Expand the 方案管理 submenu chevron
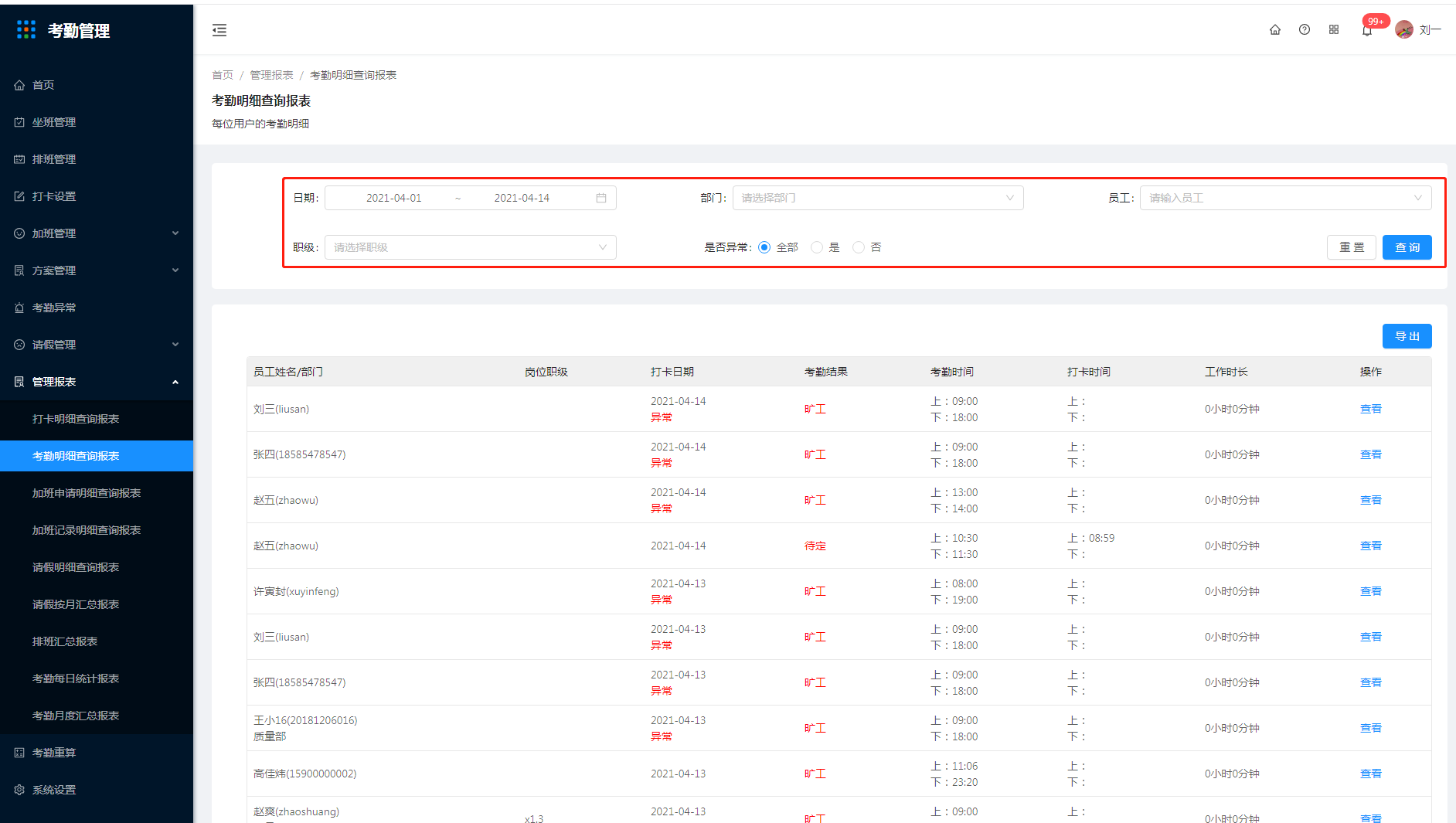1456x823 pixels. click(x=175, y=270)
